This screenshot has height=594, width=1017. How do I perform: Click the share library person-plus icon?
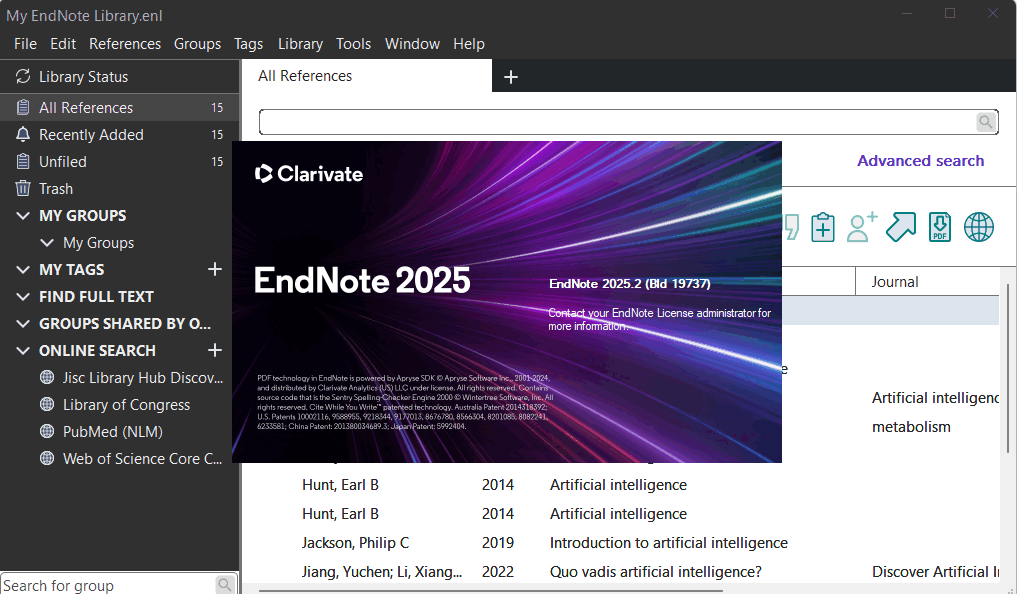click(x=861, y=228)
